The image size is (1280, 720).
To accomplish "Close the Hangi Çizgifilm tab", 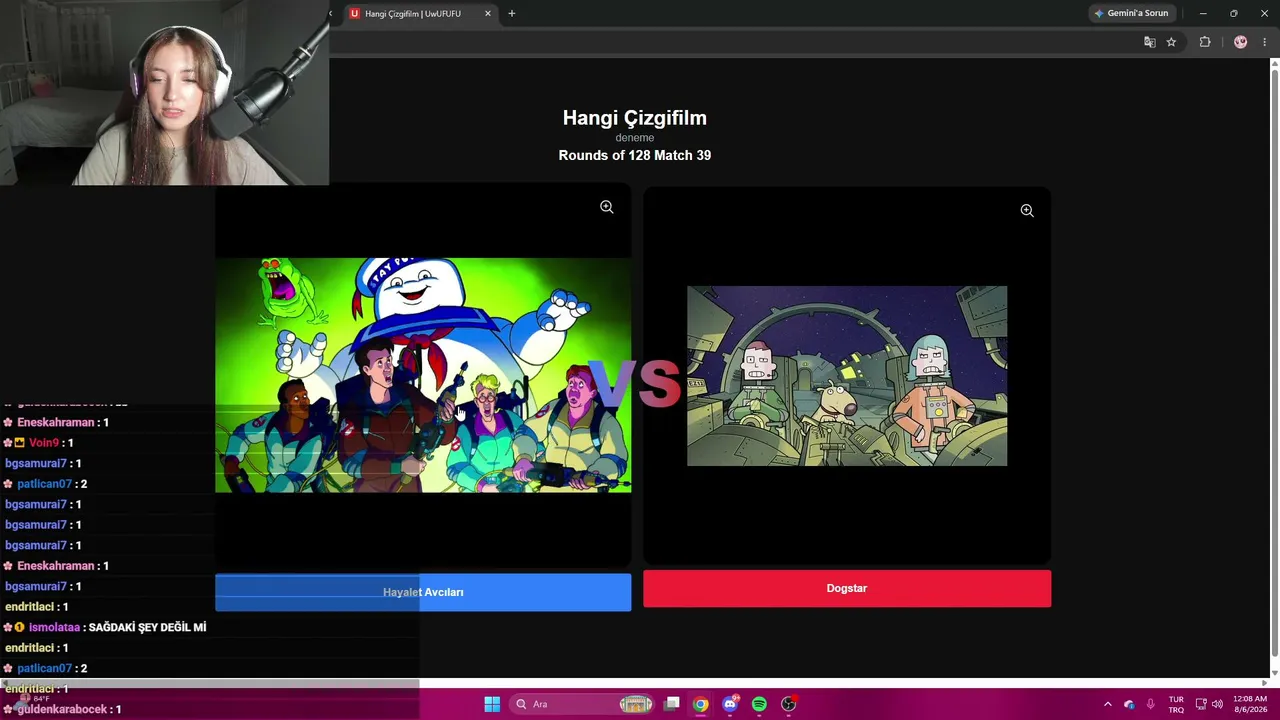I will (x=488, y=14).
